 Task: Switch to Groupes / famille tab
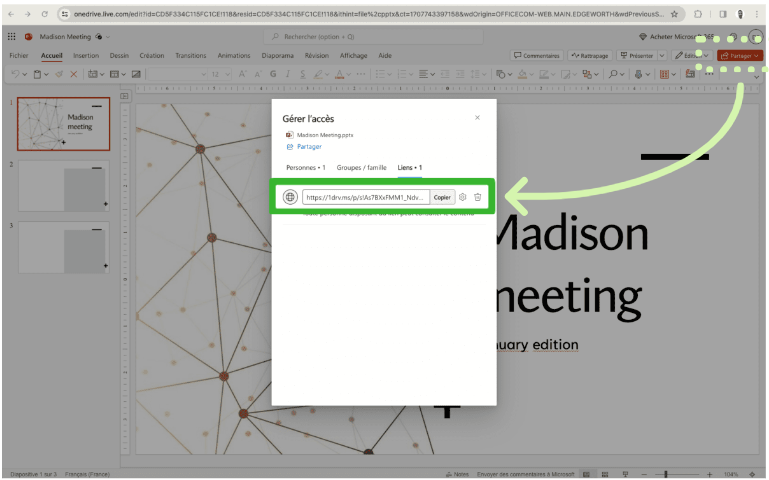361,167
